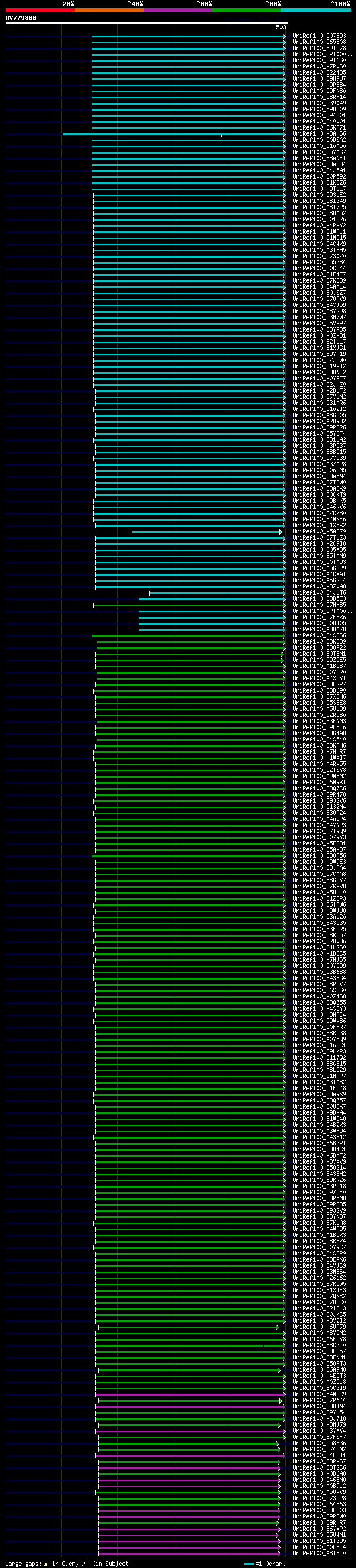
Task: Click label UniRef100_A5AIZ9
Action: (319, 531)
